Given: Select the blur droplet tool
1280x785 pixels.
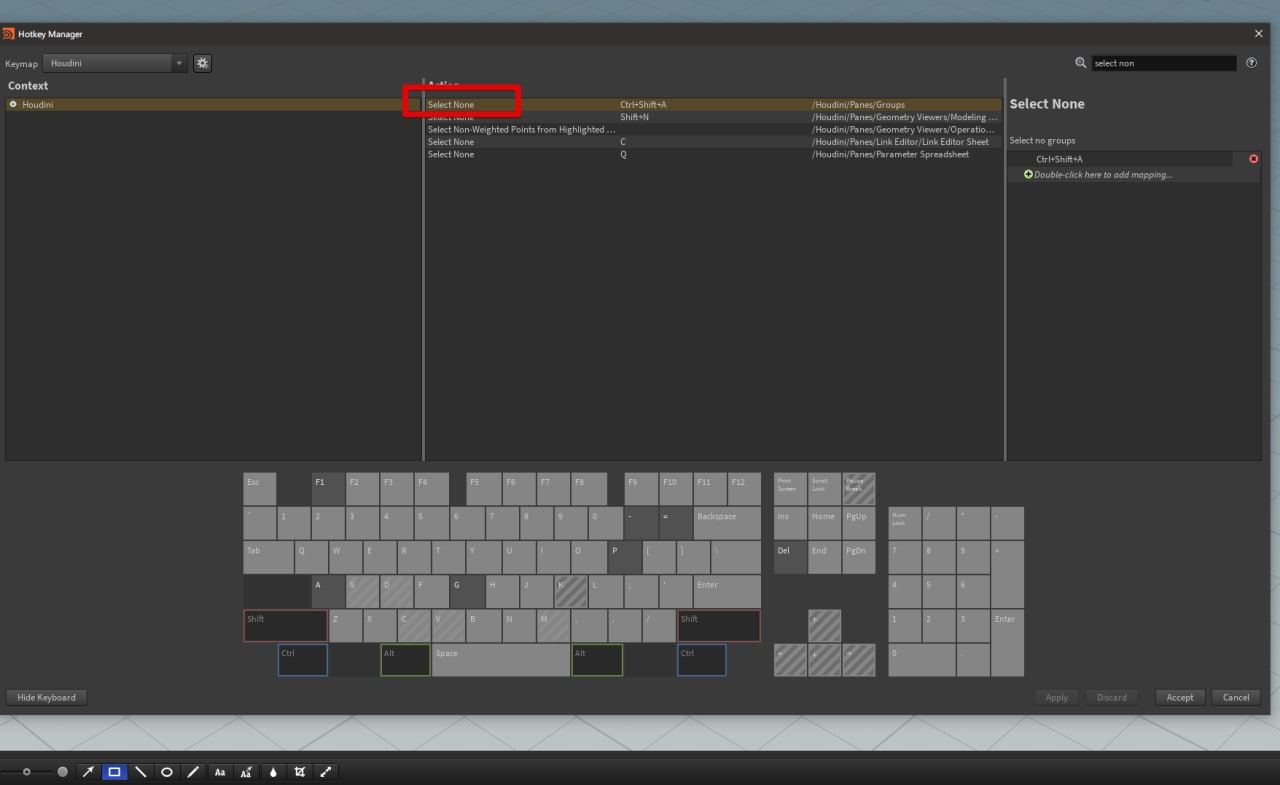Looking at the screenshot, I should pos(273,772).
